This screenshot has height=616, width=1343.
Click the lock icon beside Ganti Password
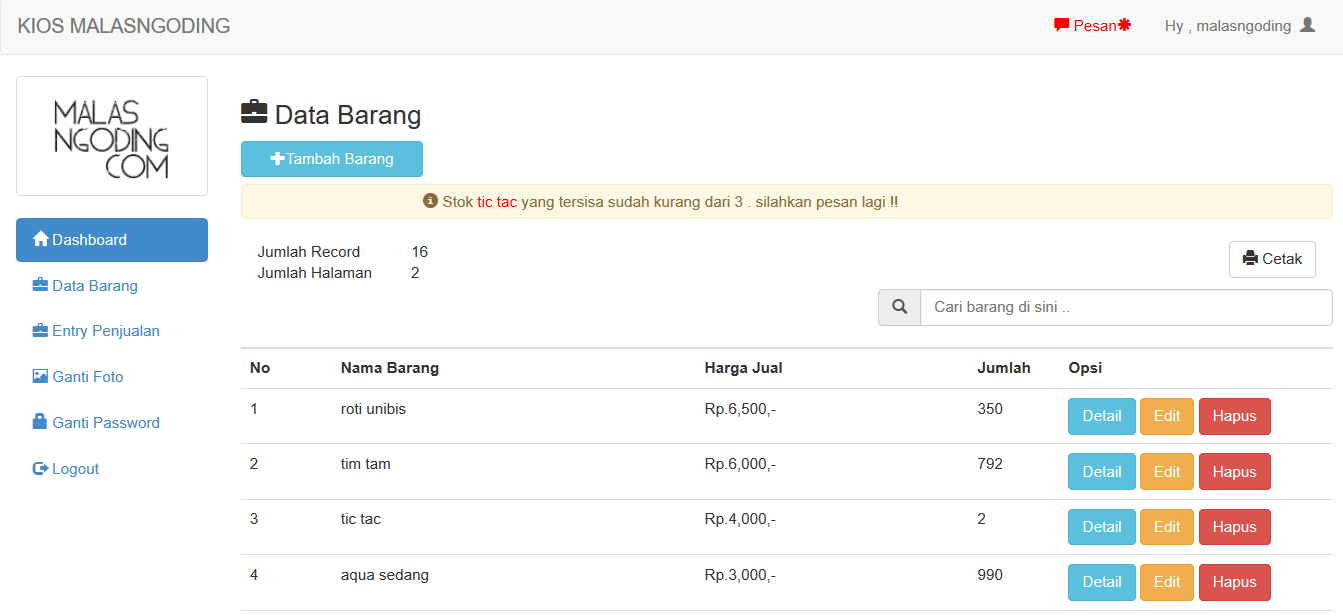[x=41, y=423]
